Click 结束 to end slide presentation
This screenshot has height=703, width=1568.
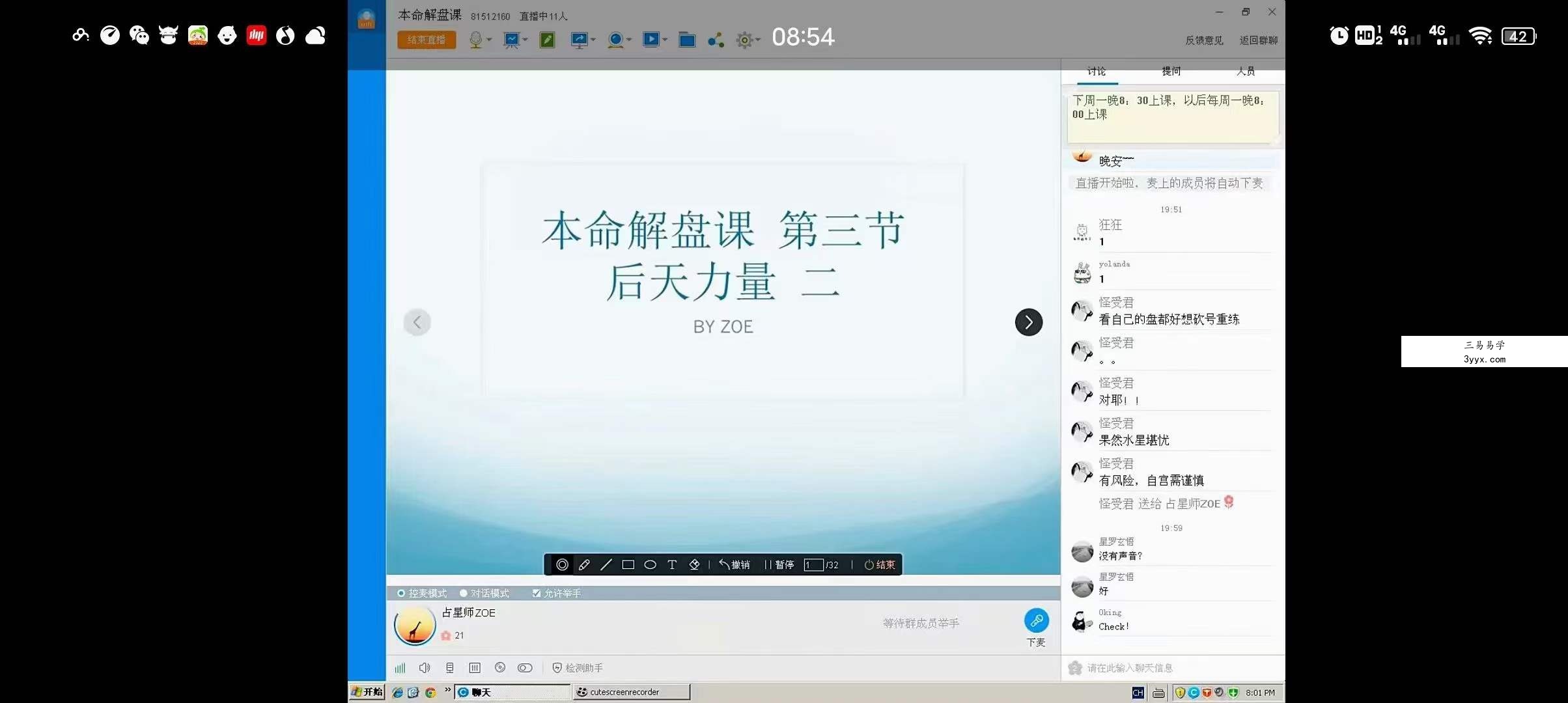(880, 564)
